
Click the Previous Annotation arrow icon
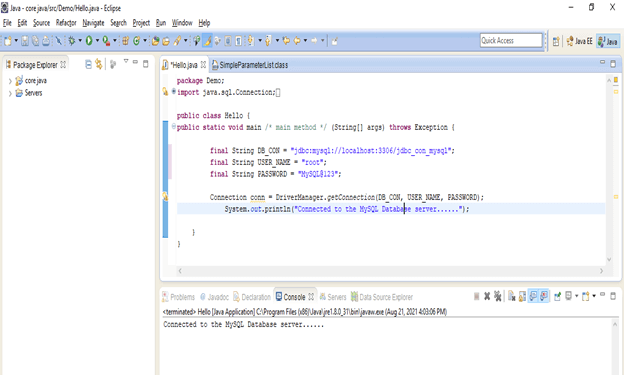point(268,41)
